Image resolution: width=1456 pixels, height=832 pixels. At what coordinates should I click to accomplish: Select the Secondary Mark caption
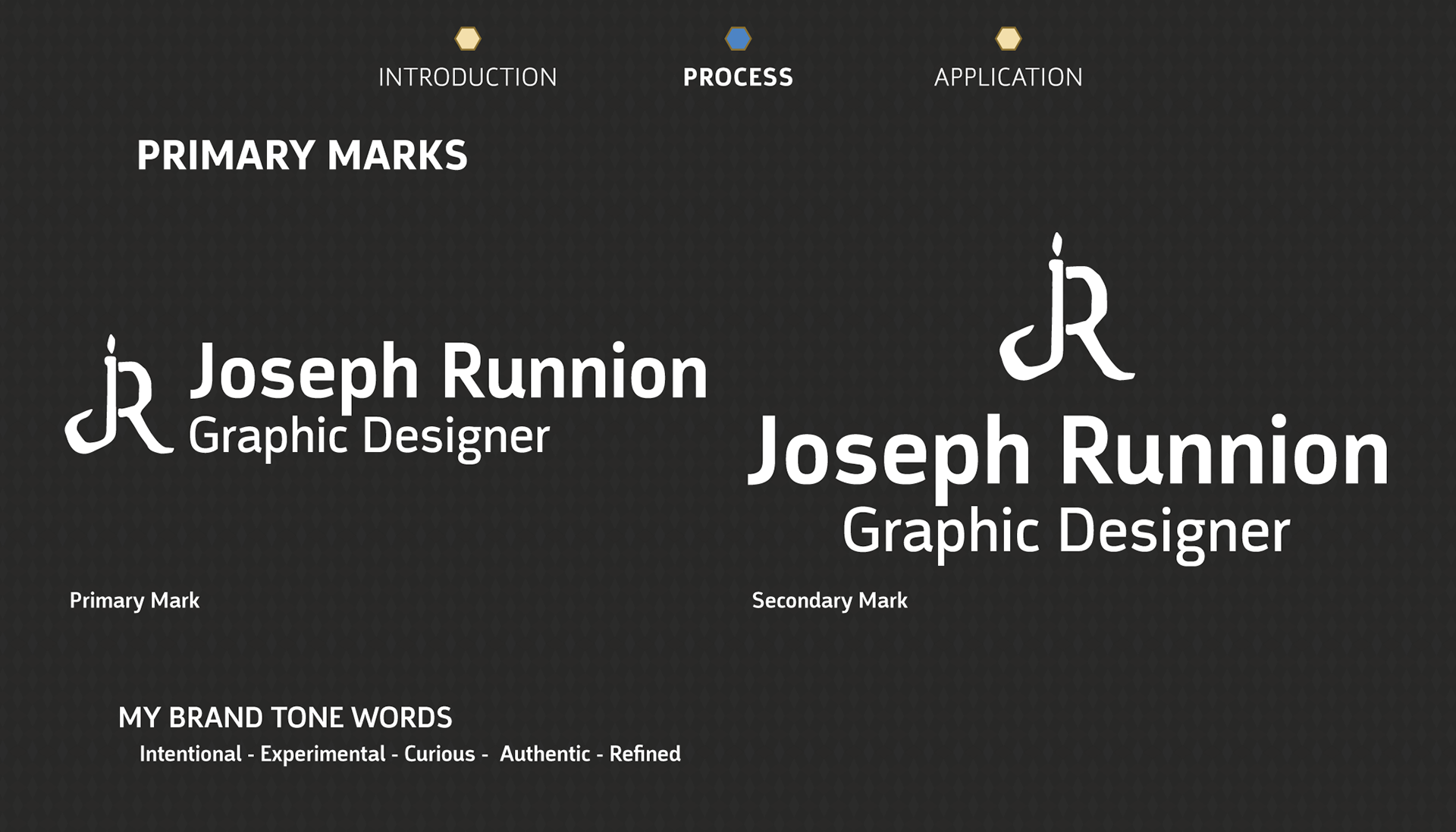click(x=830, y=601)
